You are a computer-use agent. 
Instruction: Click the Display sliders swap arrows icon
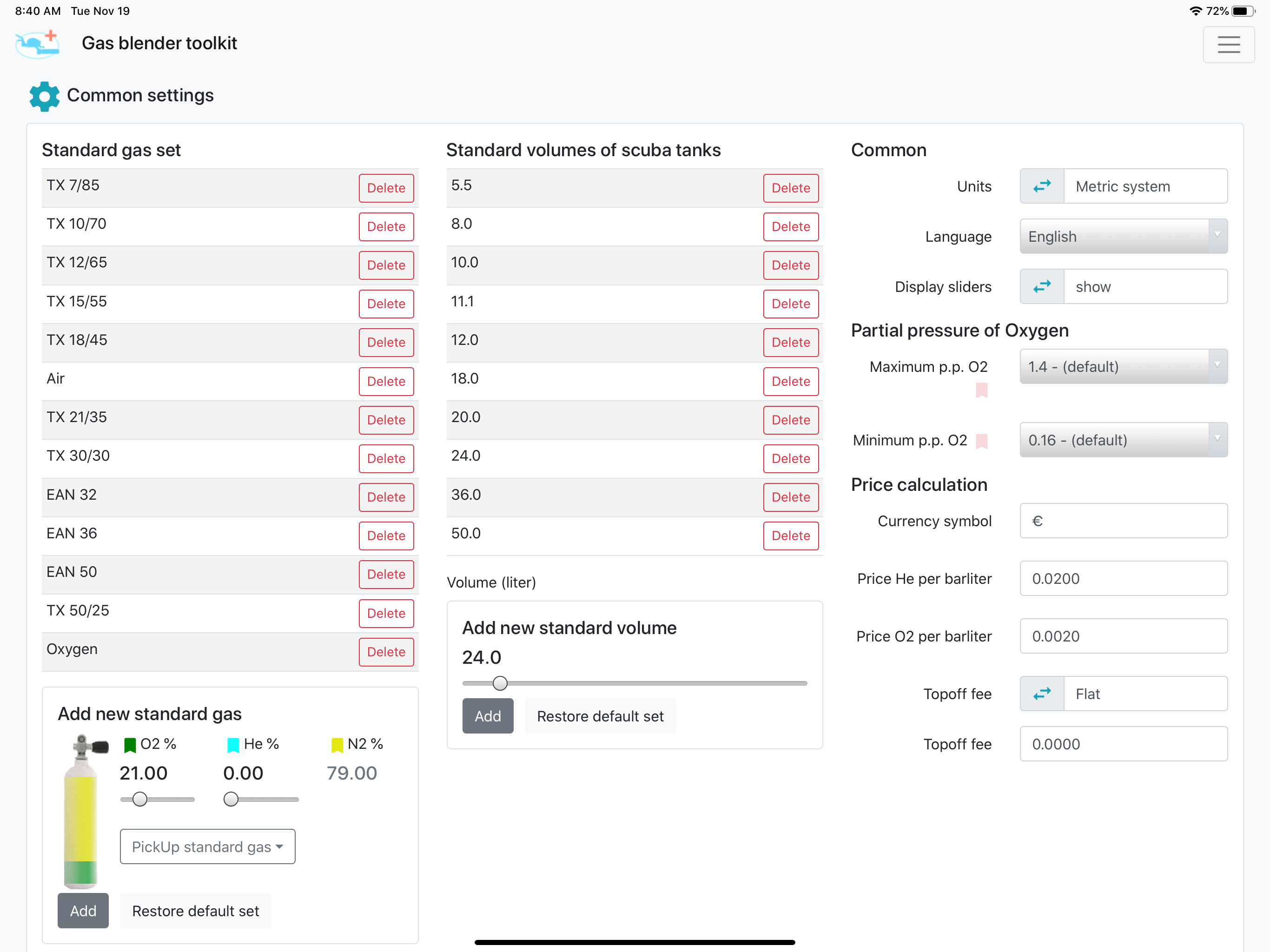click(x=1041, y=286)
